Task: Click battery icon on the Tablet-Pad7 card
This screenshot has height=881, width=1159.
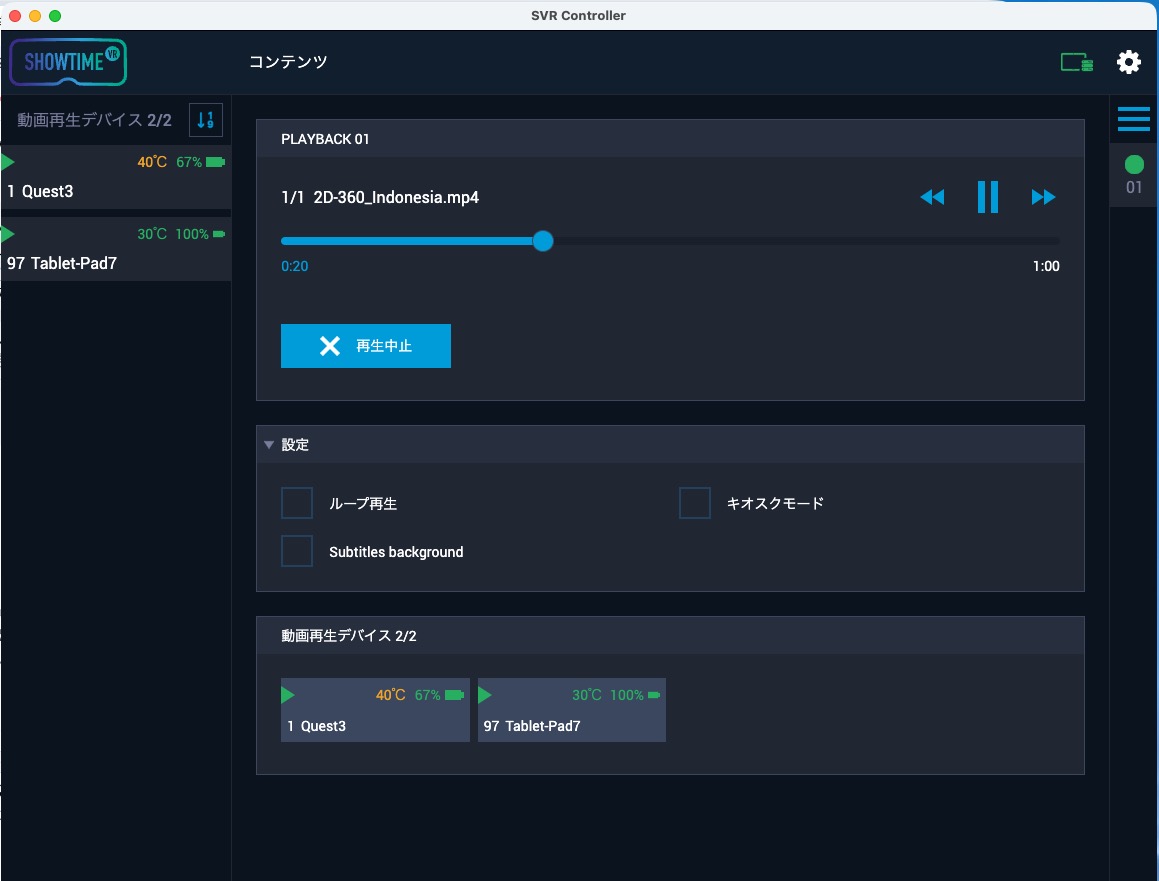Action: [653, 695]
